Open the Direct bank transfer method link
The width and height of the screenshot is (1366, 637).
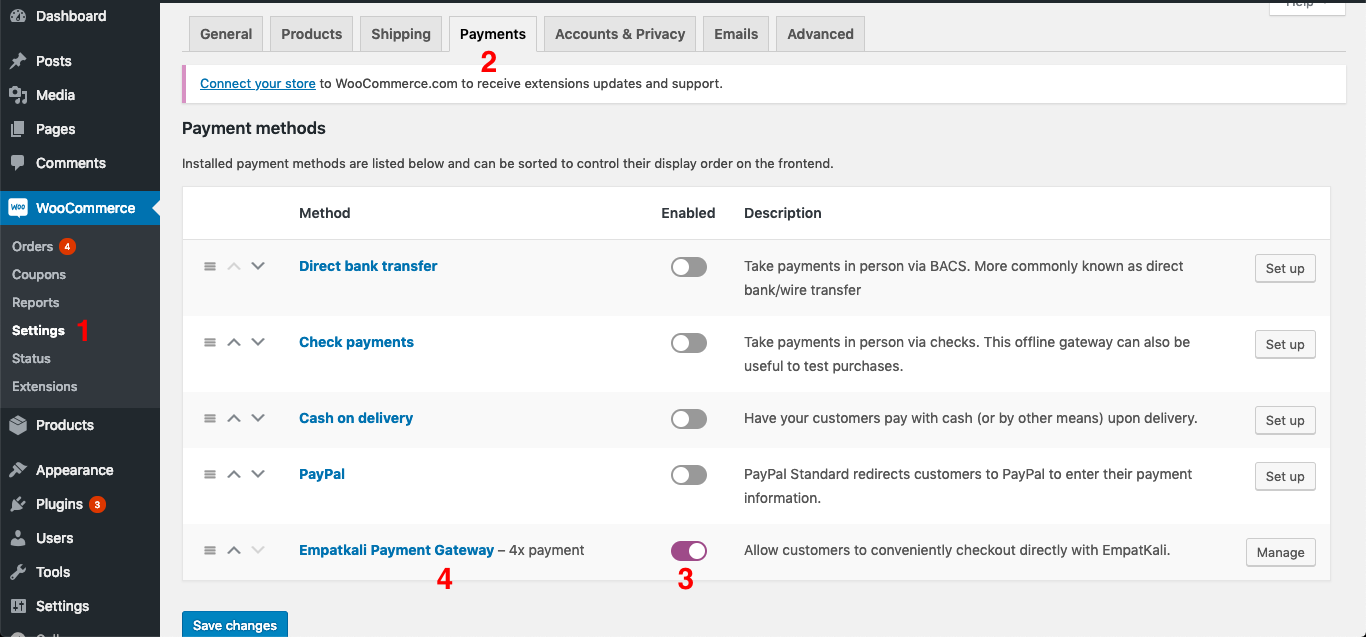click(368, 266)
